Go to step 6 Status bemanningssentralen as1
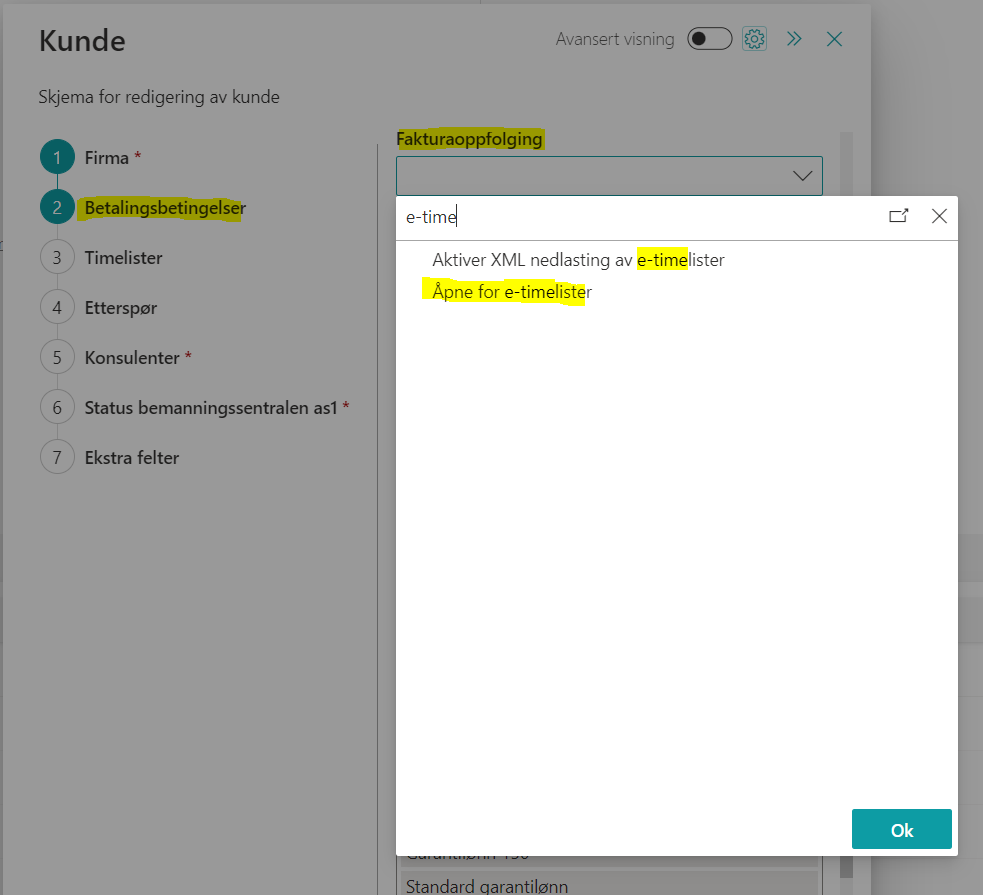 pos(195,408)
